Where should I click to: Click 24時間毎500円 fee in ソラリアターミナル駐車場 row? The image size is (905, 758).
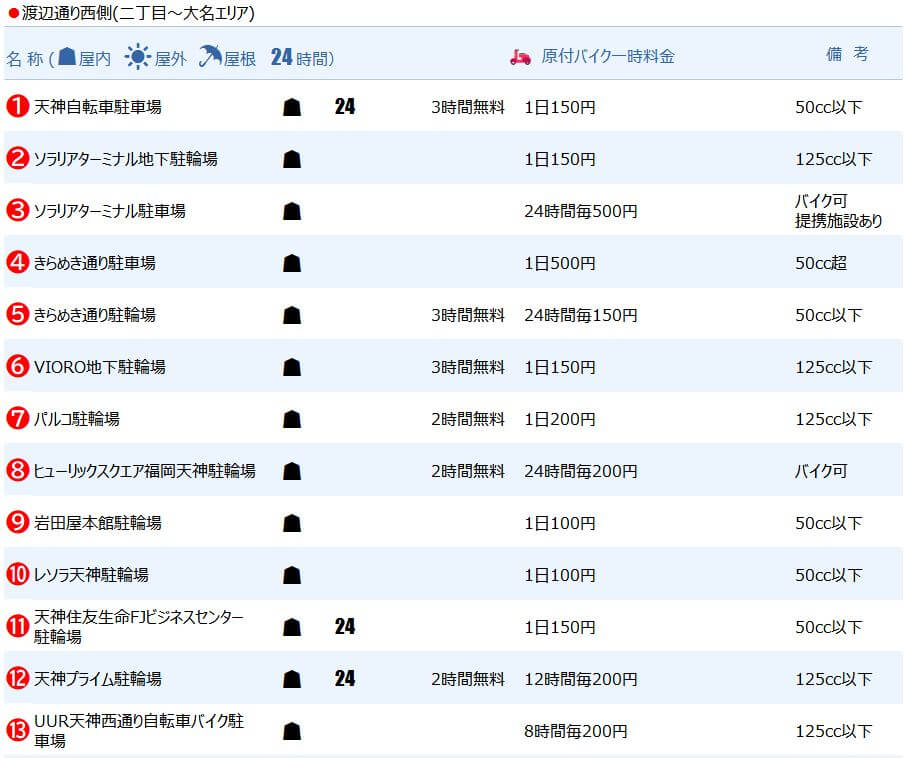click(x=581, y=211)
